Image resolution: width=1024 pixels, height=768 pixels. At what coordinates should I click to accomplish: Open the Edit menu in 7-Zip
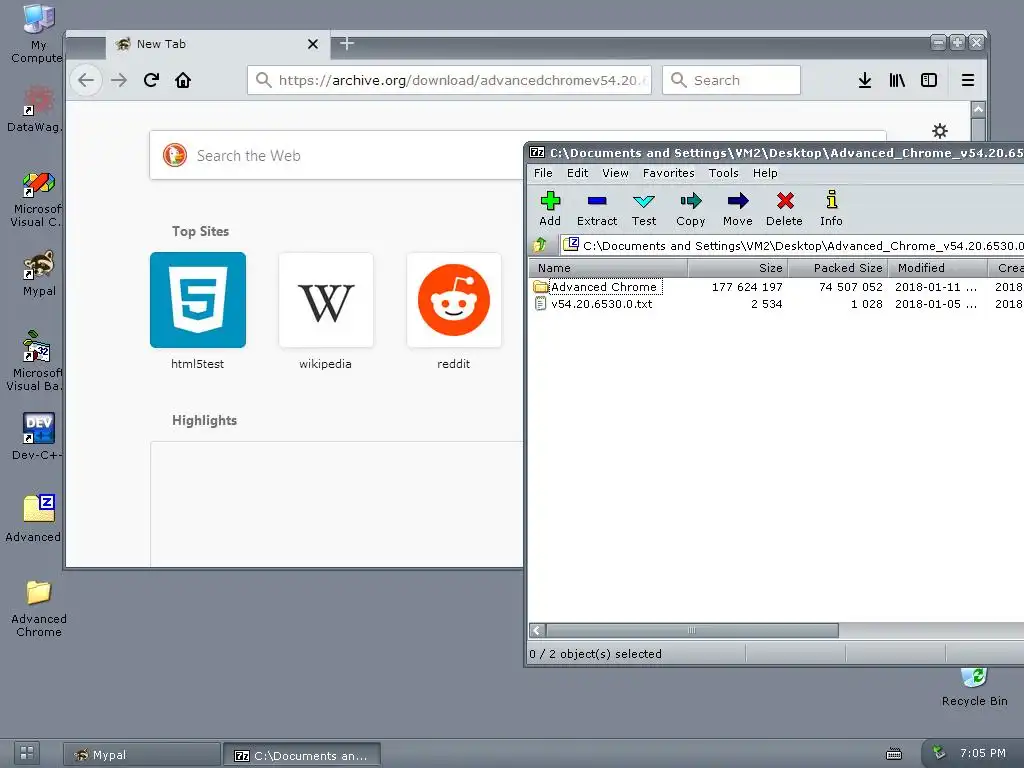[x=577, y=173]
